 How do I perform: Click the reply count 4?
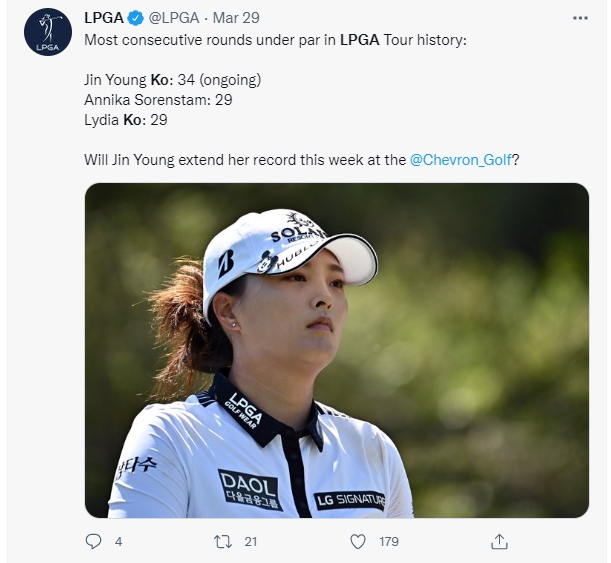(118, 542)
